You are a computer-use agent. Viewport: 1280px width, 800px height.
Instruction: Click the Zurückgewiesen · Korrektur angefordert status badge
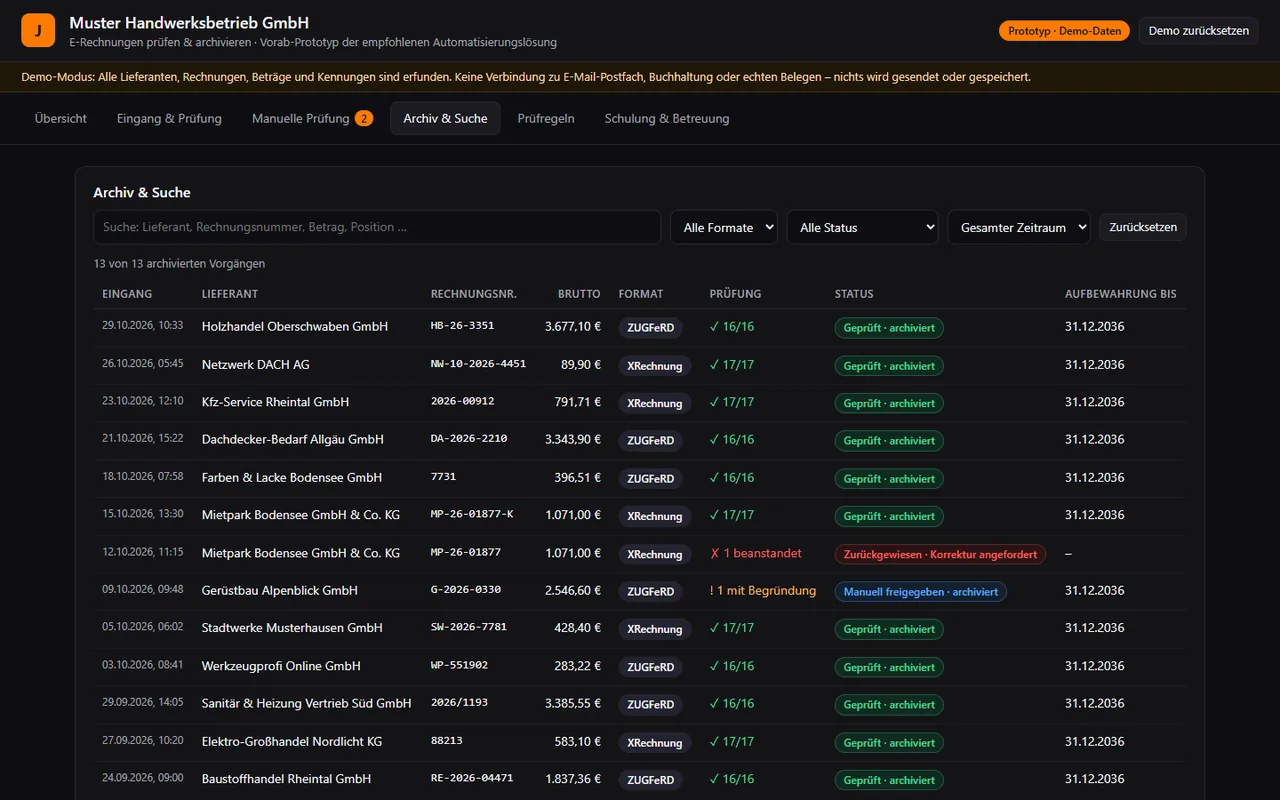[x=940, y=554]
